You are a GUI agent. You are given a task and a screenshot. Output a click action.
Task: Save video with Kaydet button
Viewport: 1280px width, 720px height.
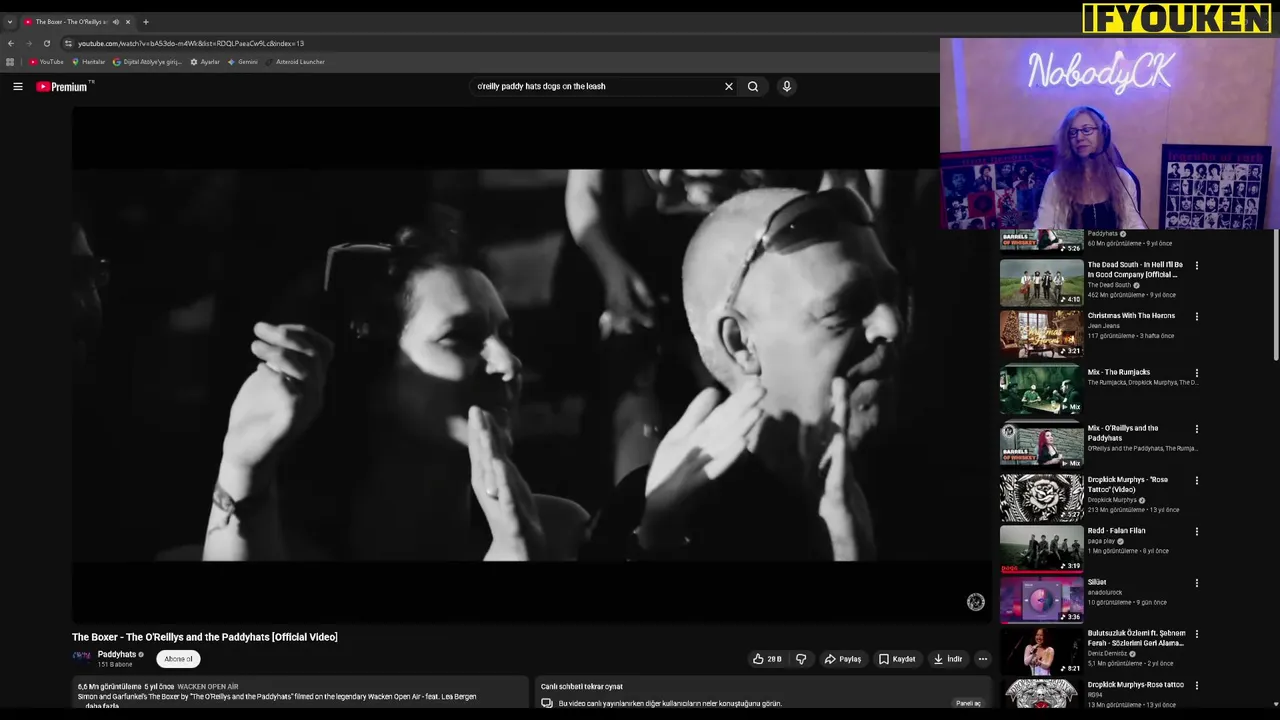[x=897, y=659]
